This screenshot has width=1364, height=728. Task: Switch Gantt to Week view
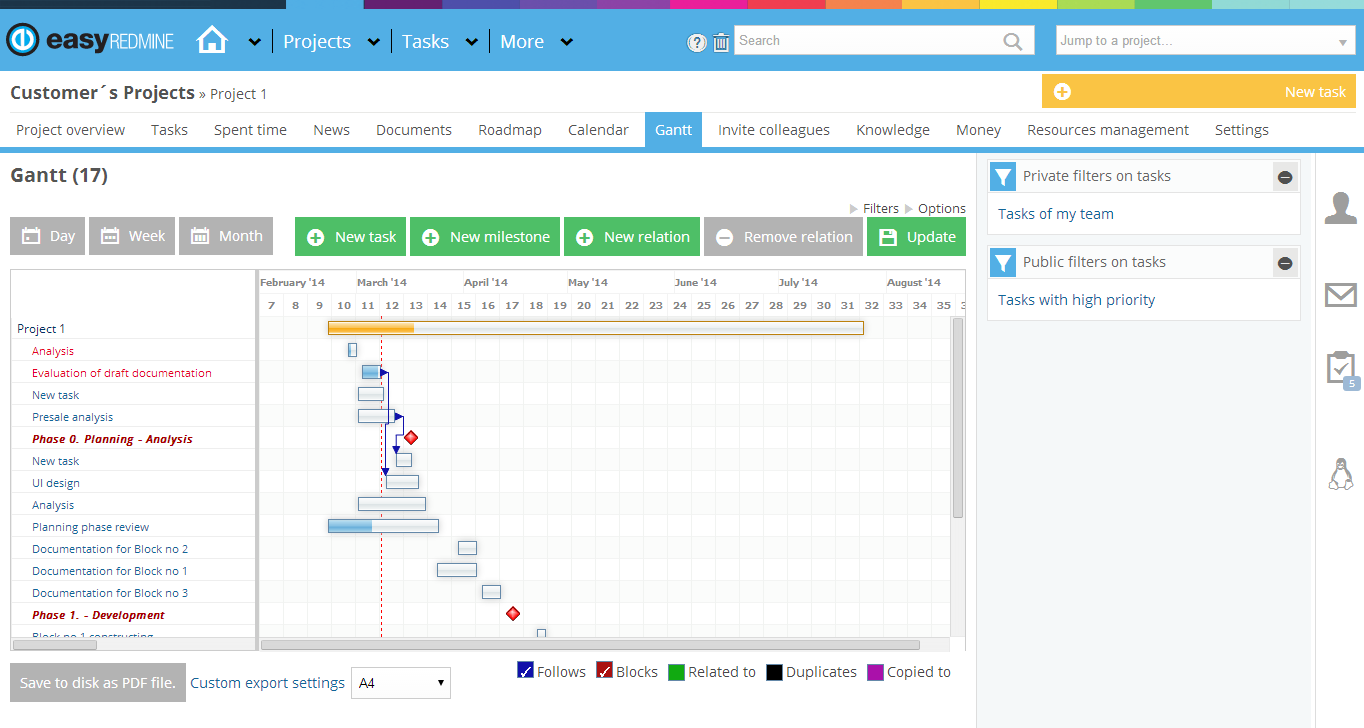(132, 236)
